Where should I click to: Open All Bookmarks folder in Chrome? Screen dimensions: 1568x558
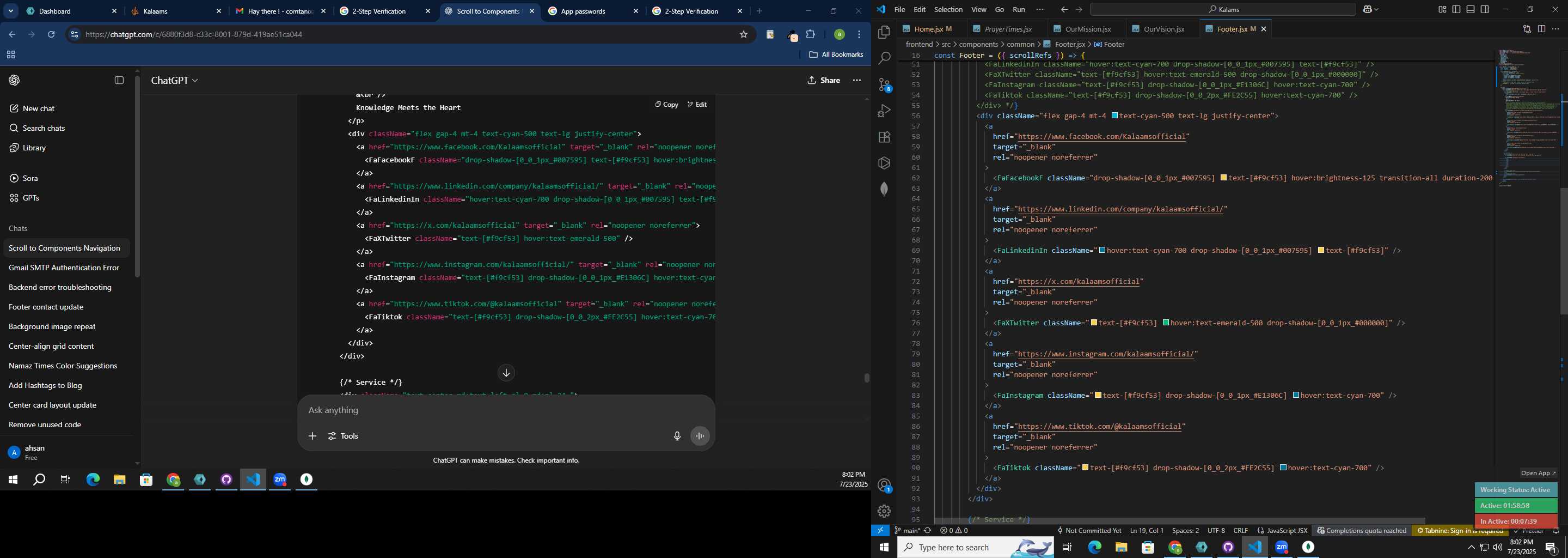pyautogui.click(x=836, y=55)
